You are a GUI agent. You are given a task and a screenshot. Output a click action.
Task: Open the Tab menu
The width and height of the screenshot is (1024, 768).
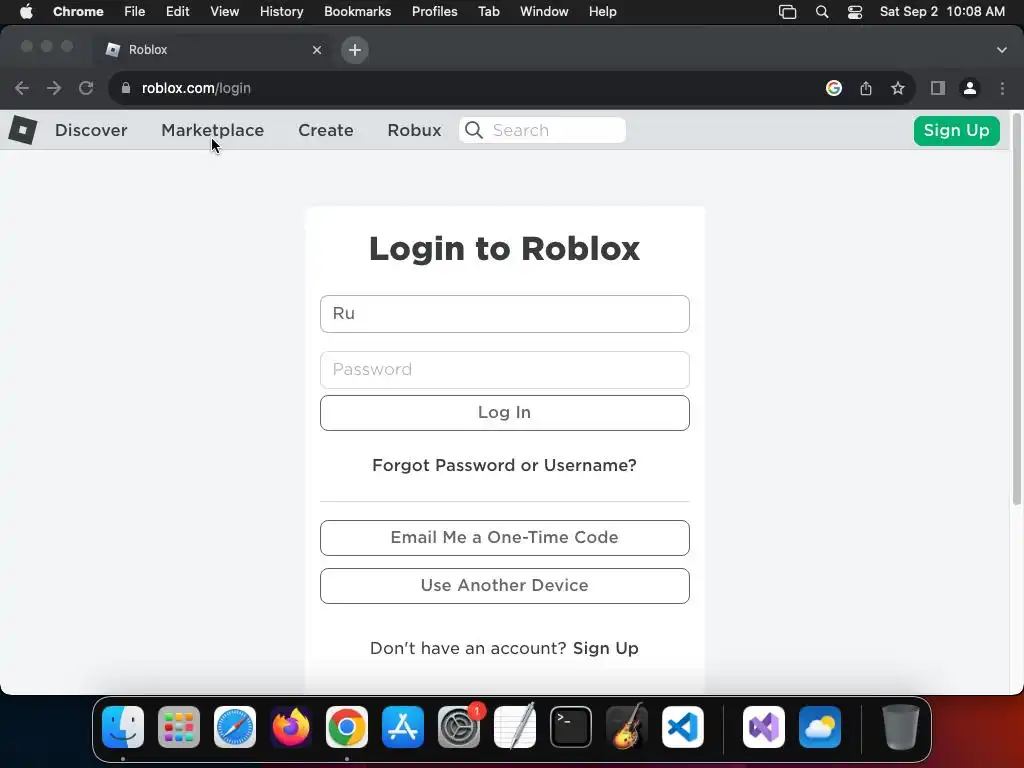point(488,12)
